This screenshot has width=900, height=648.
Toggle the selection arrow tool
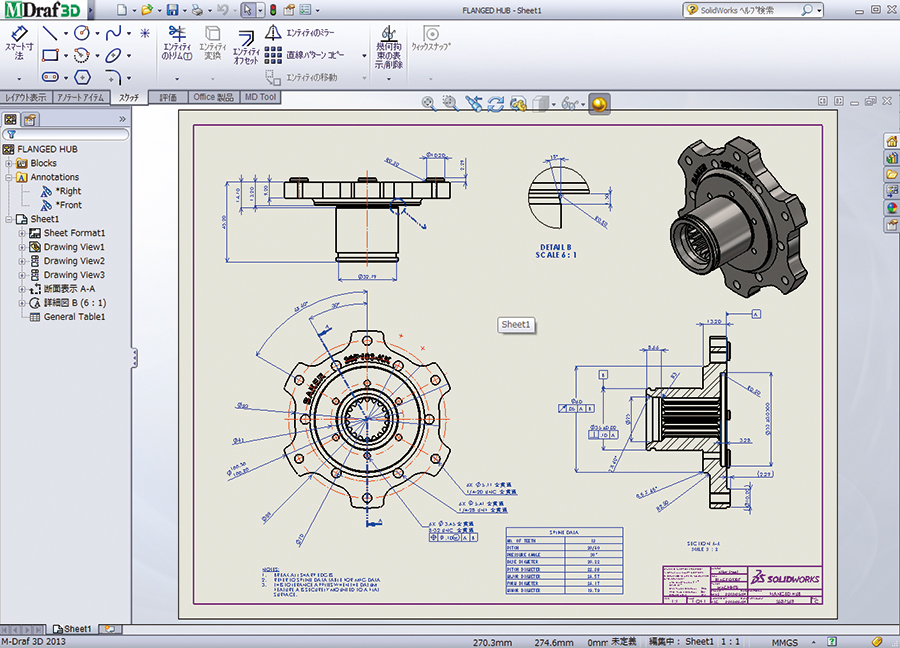[247, 10]
